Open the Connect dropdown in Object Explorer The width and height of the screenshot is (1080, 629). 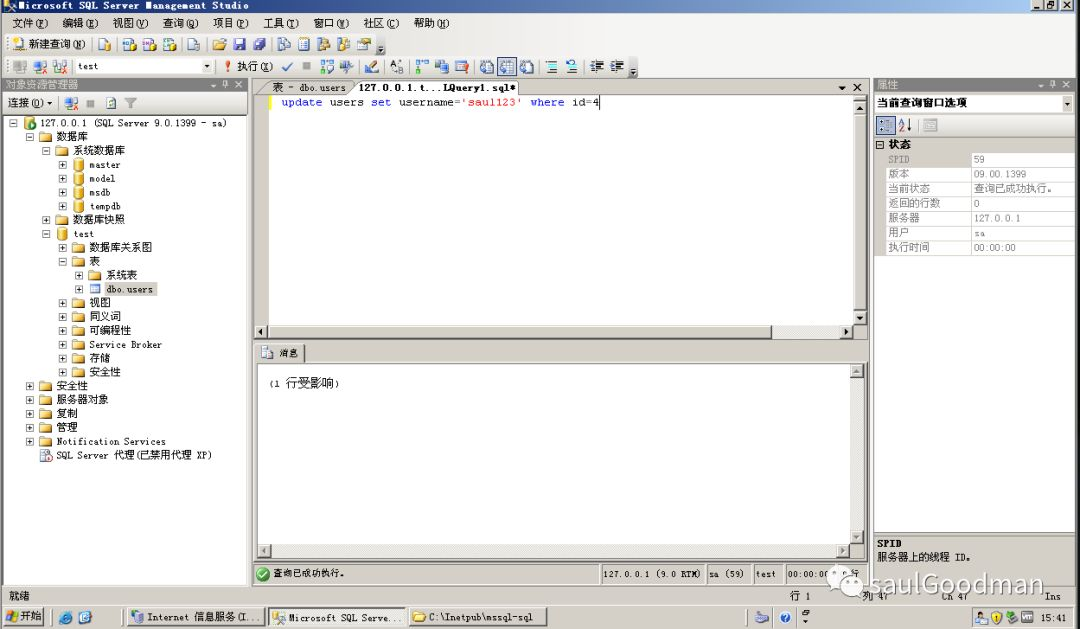point(30,103)
